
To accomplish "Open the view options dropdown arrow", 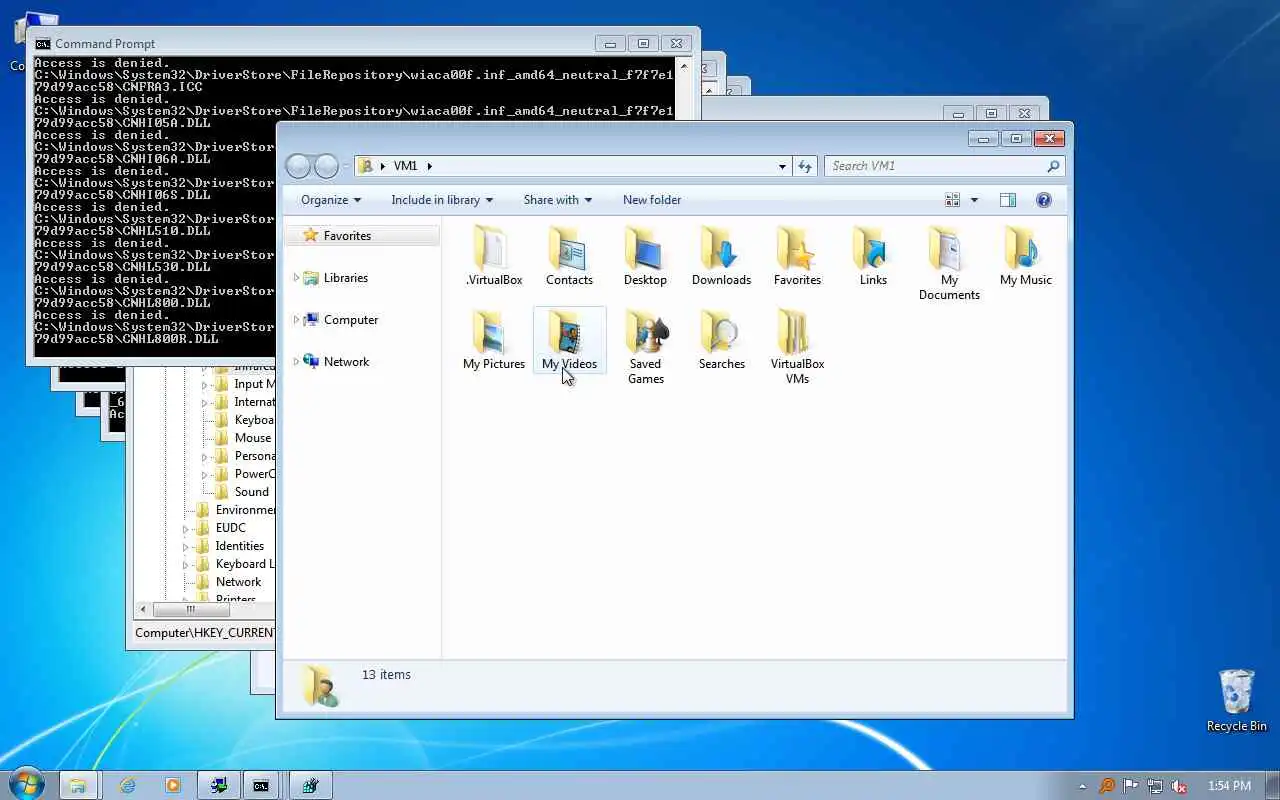I will tap(974, 200).
